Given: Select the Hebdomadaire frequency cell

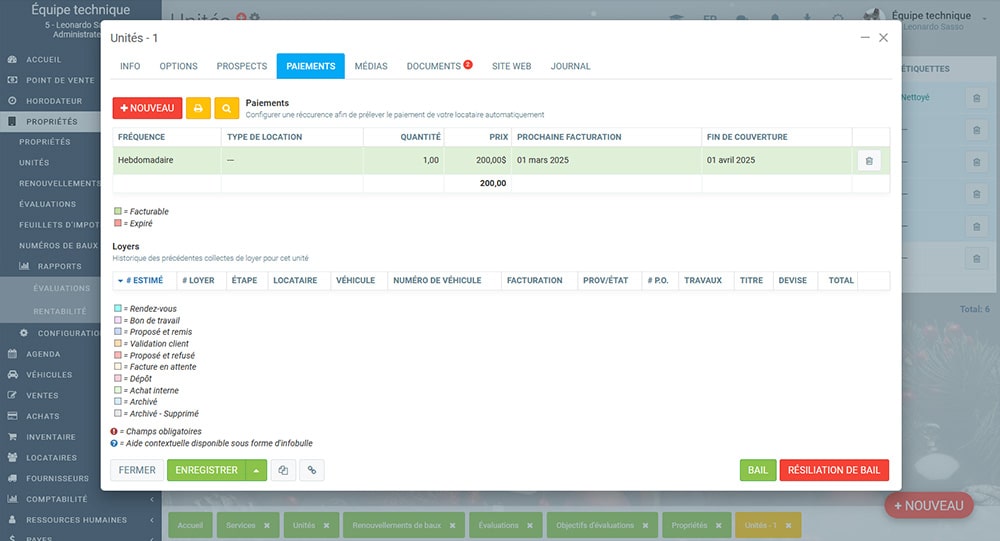Looking at the screenshot, I should (x=166, y=160).
